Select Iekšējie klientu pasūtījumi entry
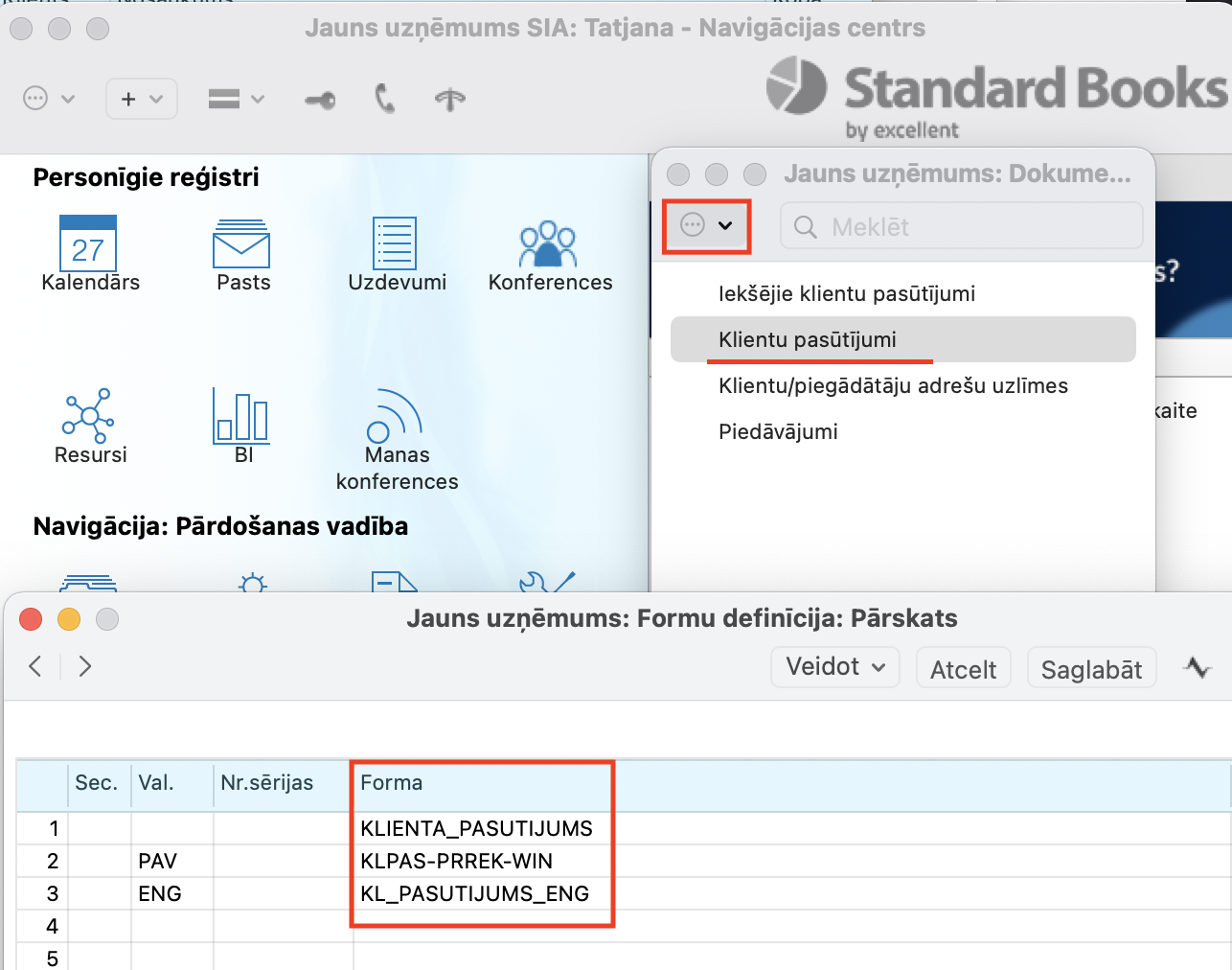 (x=847, y=294)
